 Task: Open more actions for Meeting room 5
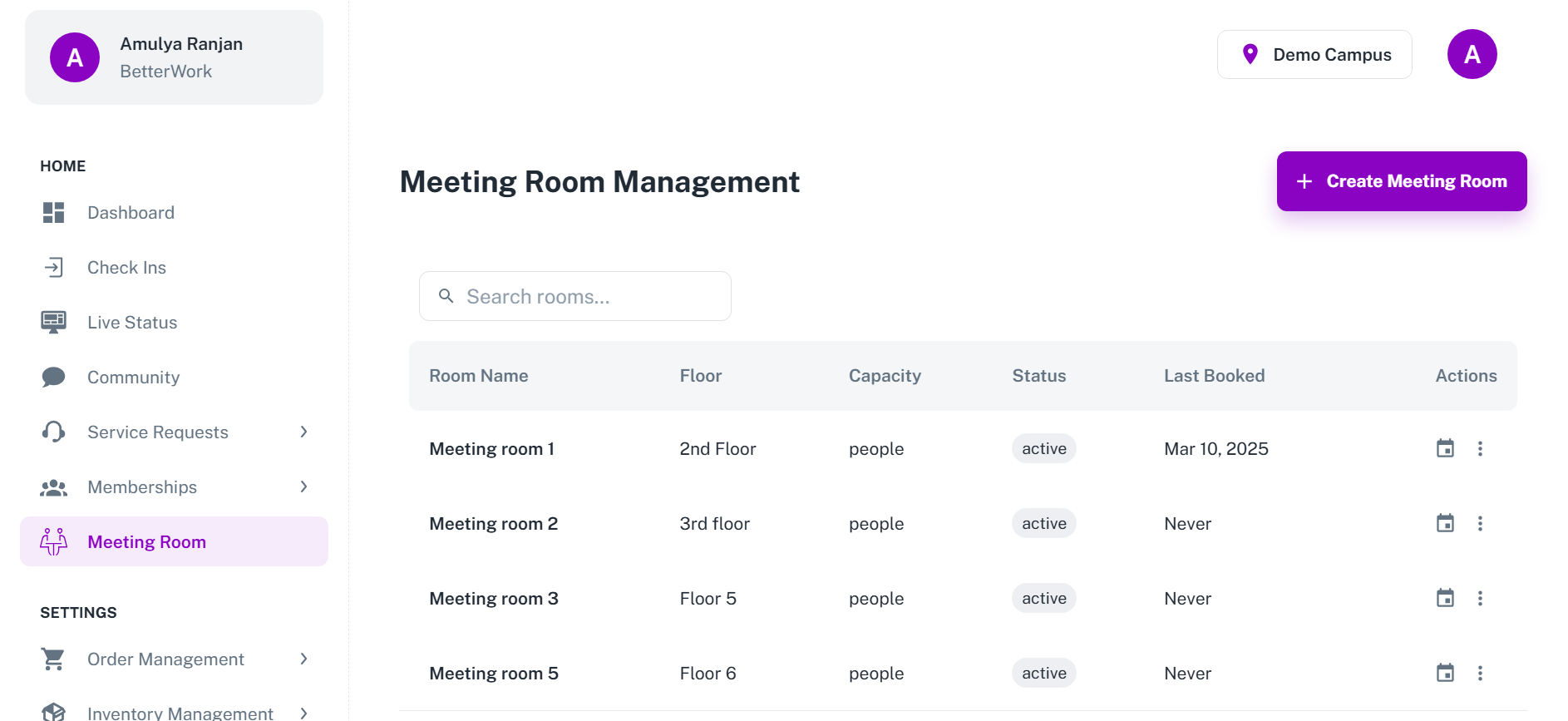point(1480,674)
